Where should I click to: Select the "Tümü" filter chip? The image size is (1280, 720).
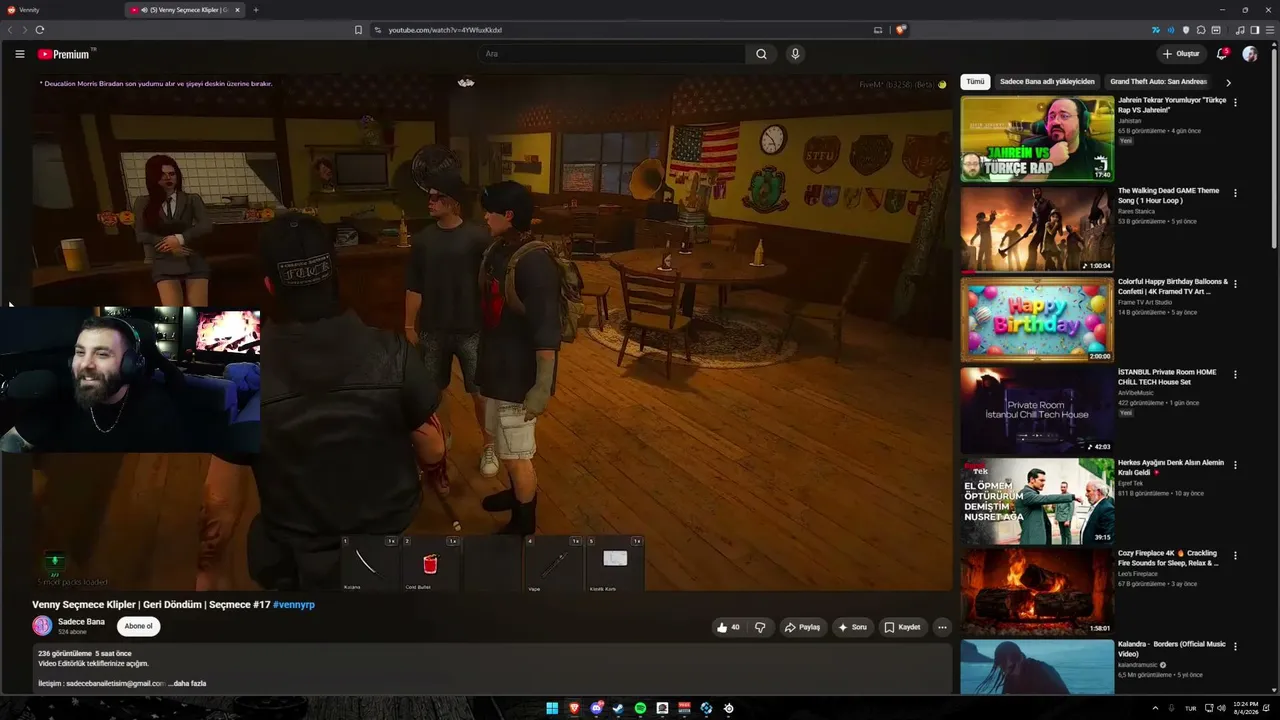(x=975, y=82)
